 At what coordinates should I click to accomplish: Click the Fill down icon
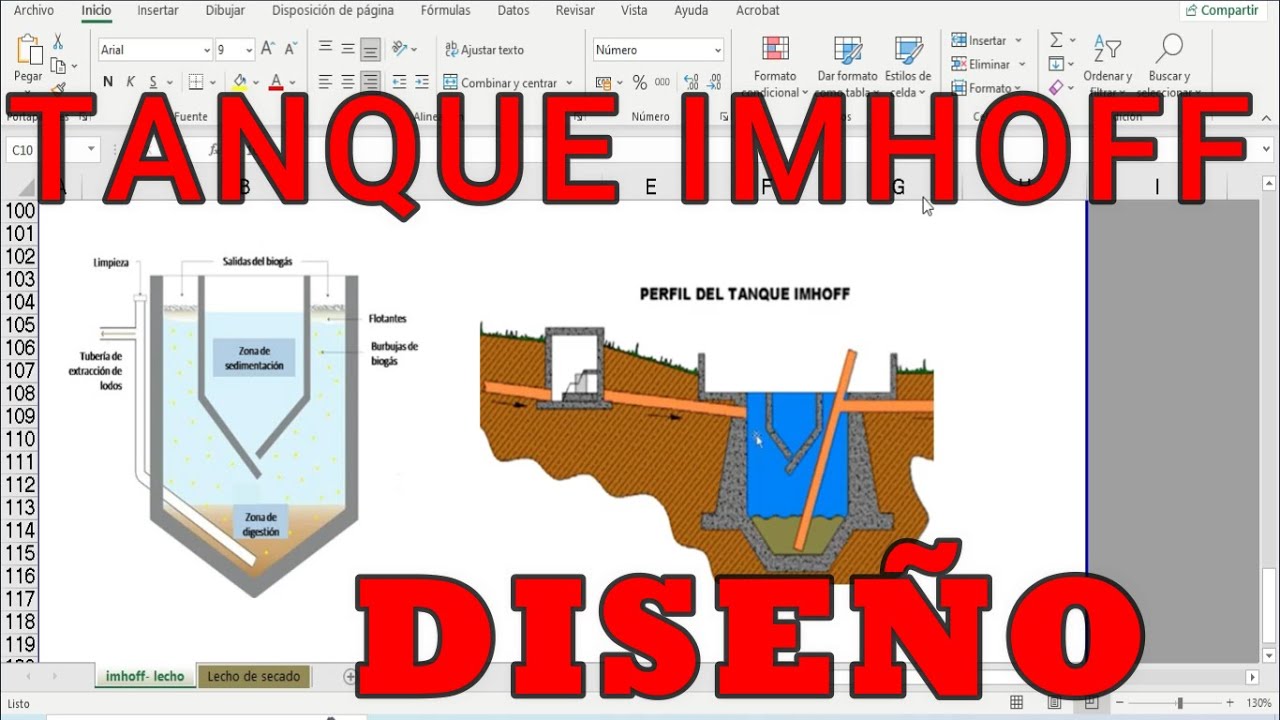[1056, 64]
